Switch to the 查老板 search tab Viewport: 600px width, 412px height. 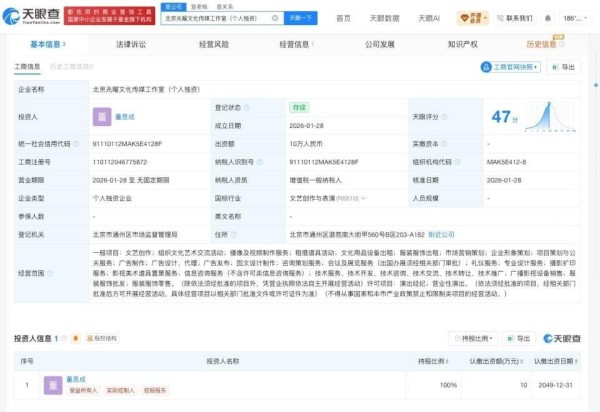tap(199, 7)
